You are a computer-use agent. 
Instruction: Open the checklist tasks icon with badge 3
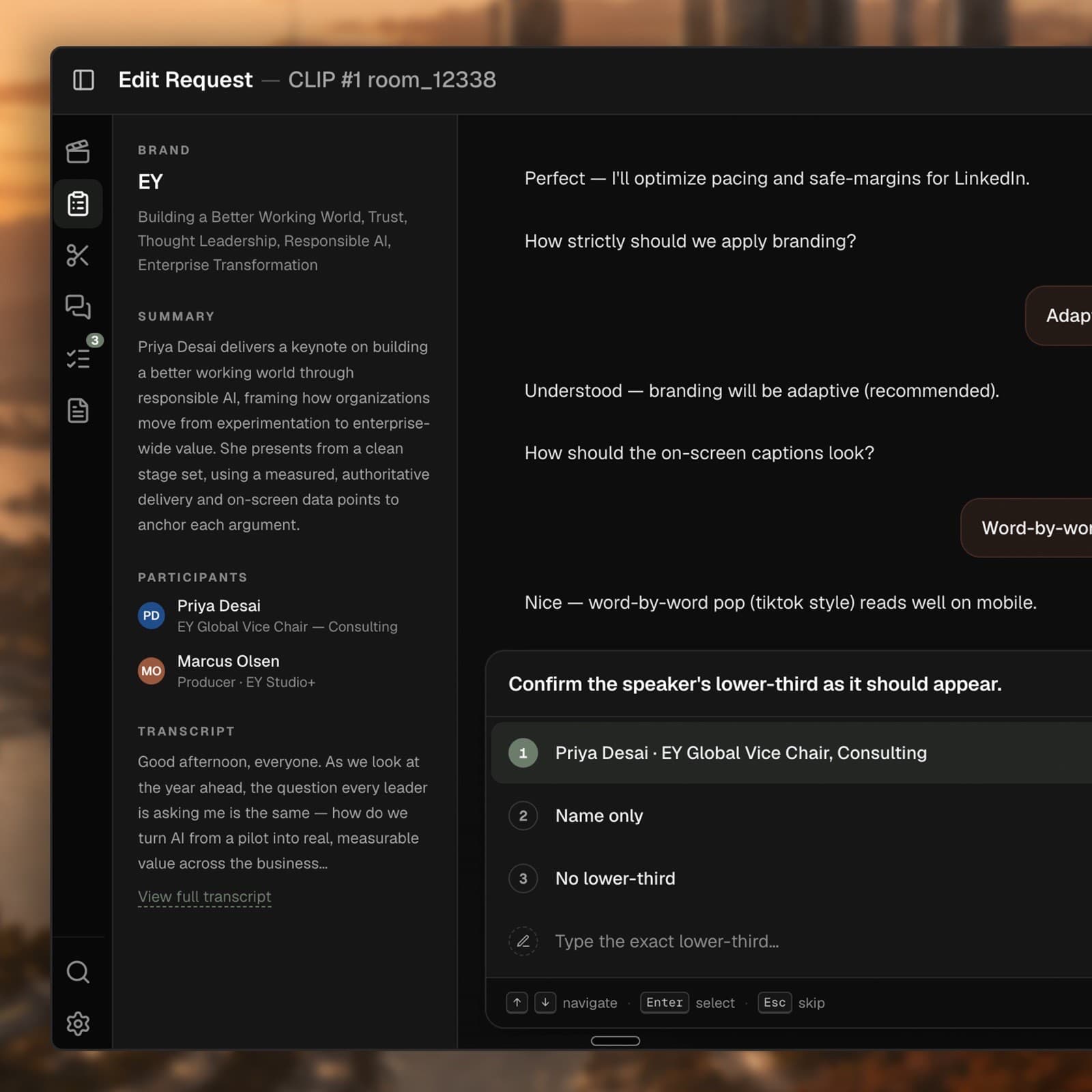pos(79,358)
